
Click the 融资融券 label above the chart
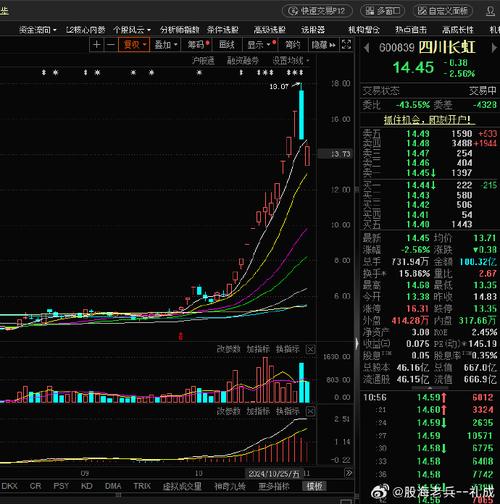[243, 61]
